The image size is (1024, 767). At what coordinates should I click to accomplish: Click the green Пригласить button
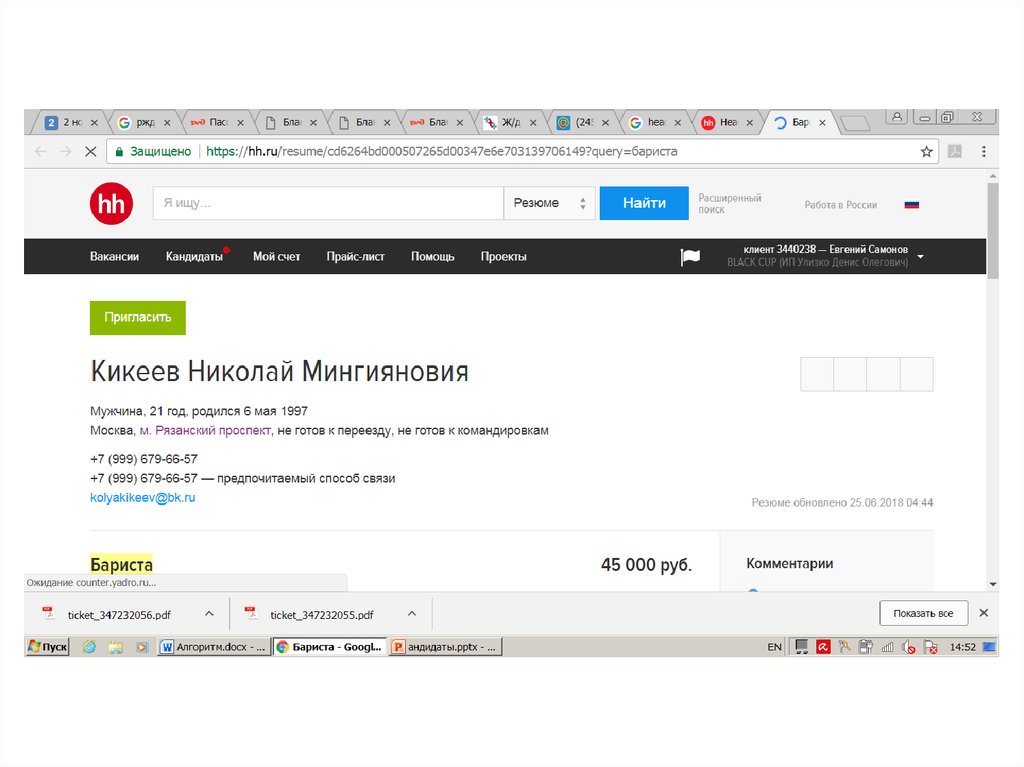pyautogui.click(x=137, y=317)
